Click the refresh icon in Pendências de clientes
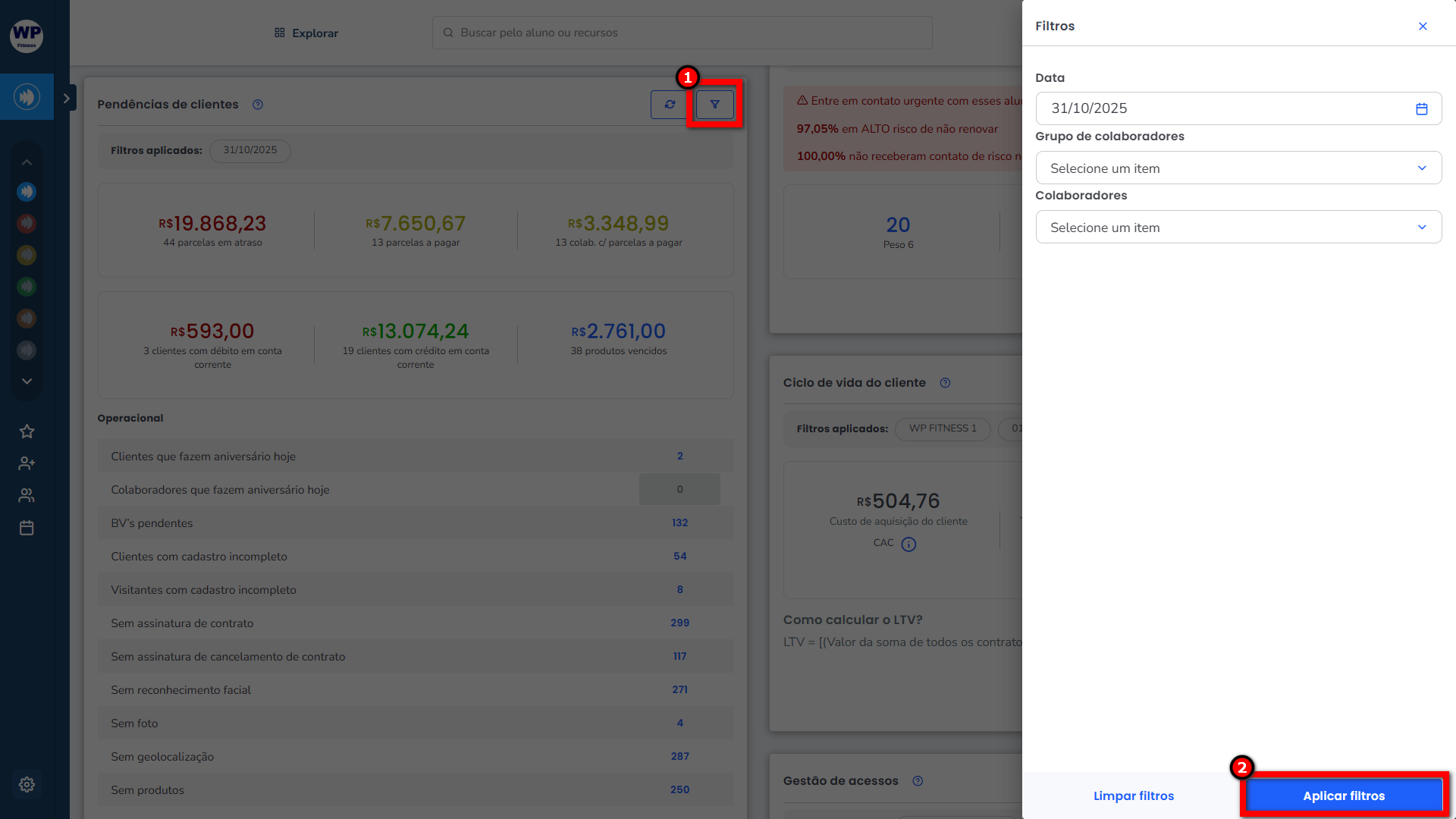The height and width of the screenshot is (819, 1456). (x=670, y=105)
